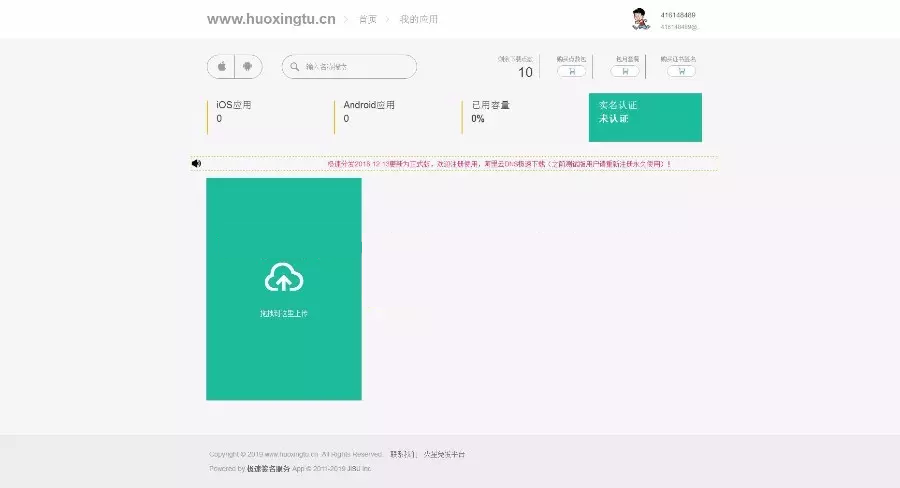Click the red announcement notice text

pos(499,164)
